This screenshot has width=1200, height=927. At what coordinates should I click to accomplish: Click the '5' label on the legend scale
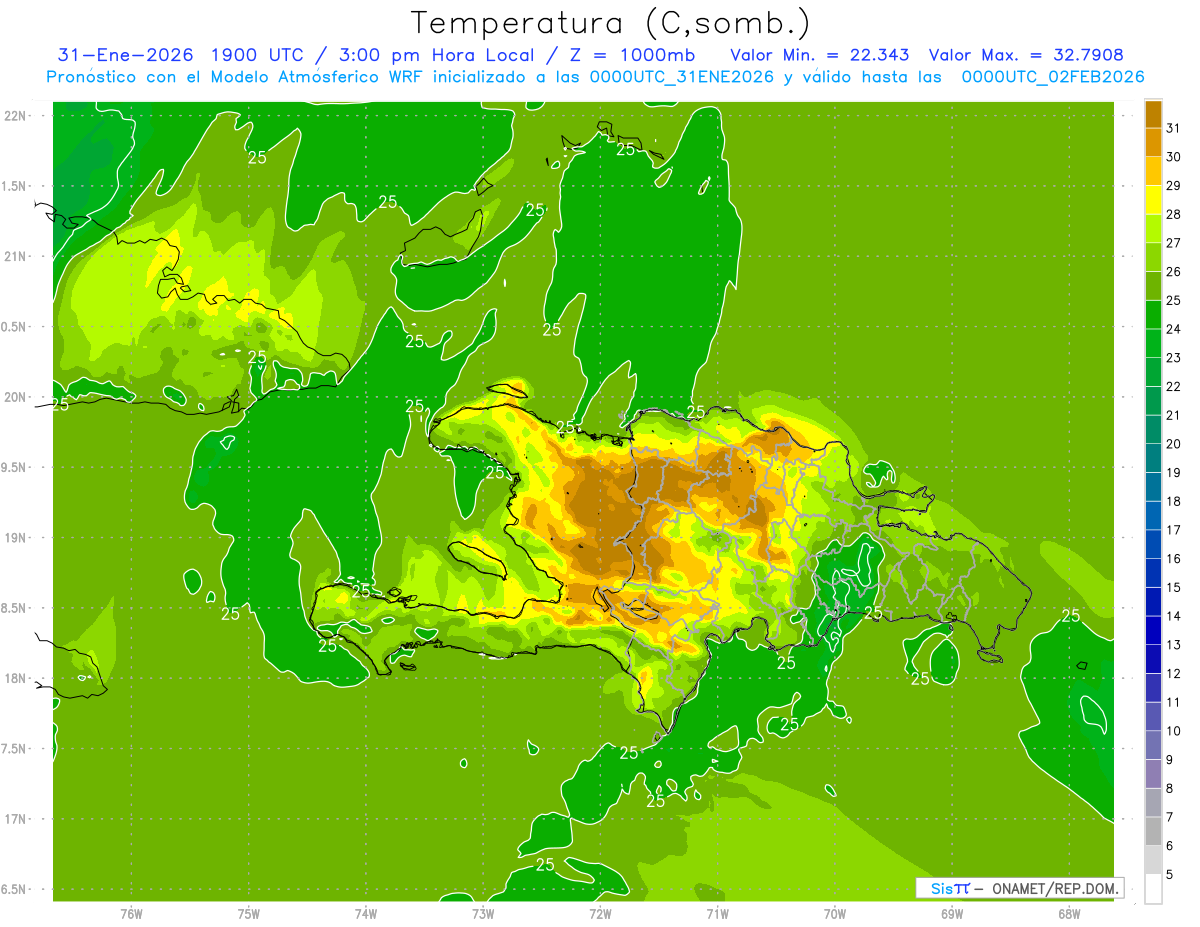1170,874
